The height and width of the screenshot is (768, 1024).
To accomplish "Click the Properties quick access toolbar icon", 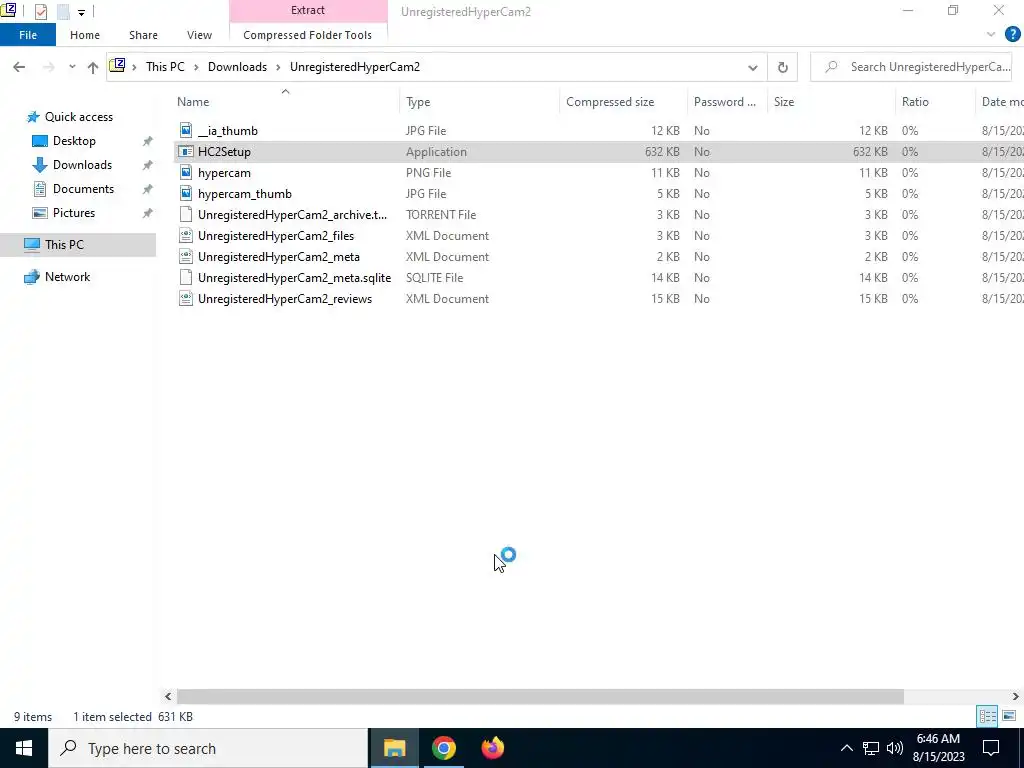I will point(40,11).
